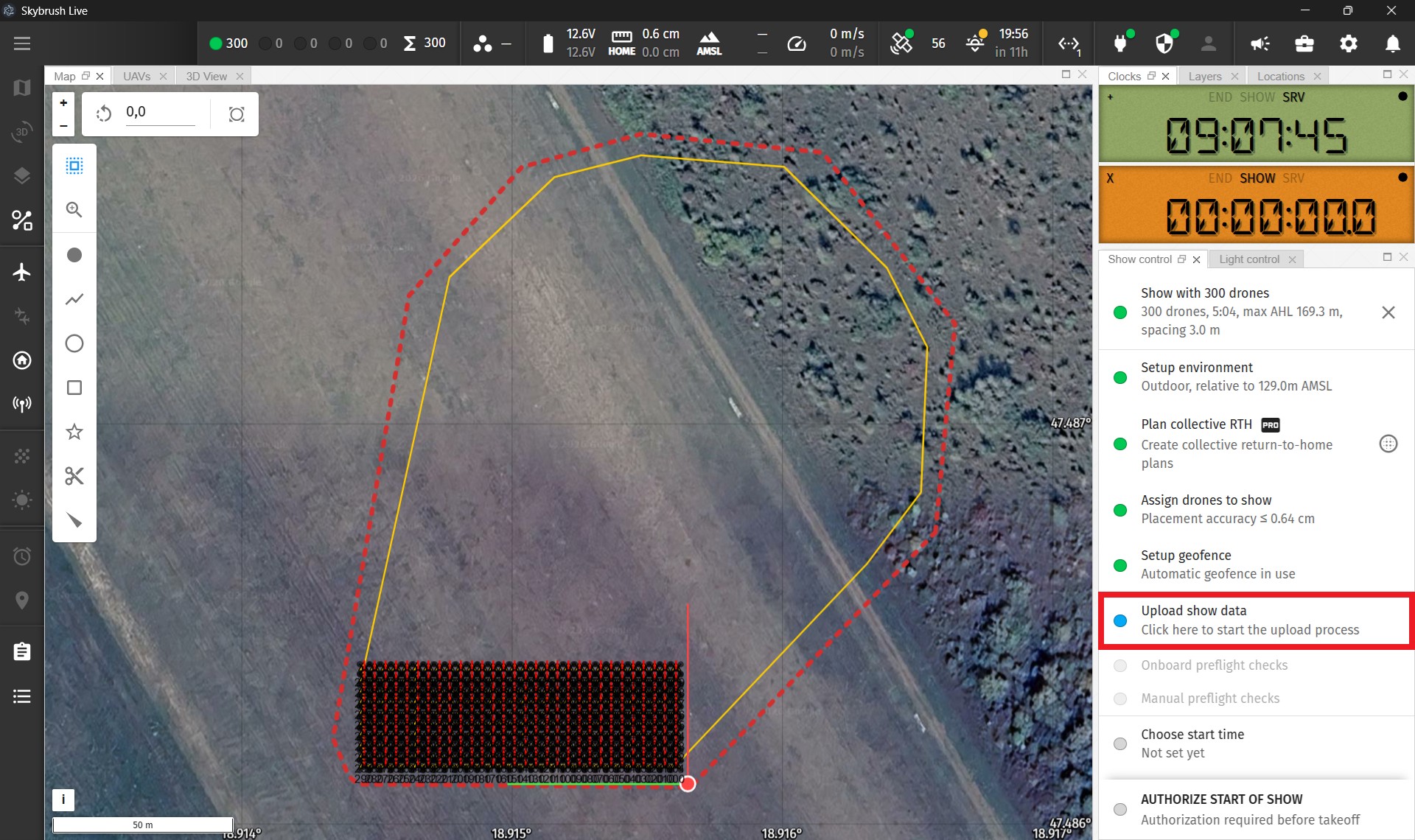Click the shield safety icon in header

click(1164, 43)
